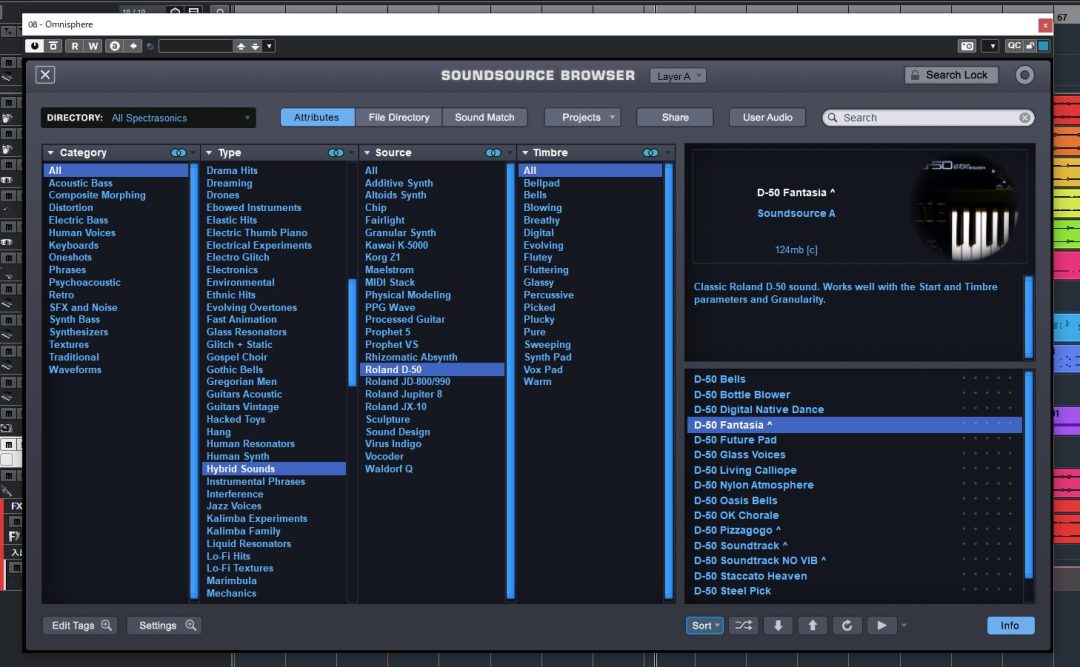This screenshot has width=1080, height=667.
Task: Select Glassy in the Timbre list
Action: [590, 283]
